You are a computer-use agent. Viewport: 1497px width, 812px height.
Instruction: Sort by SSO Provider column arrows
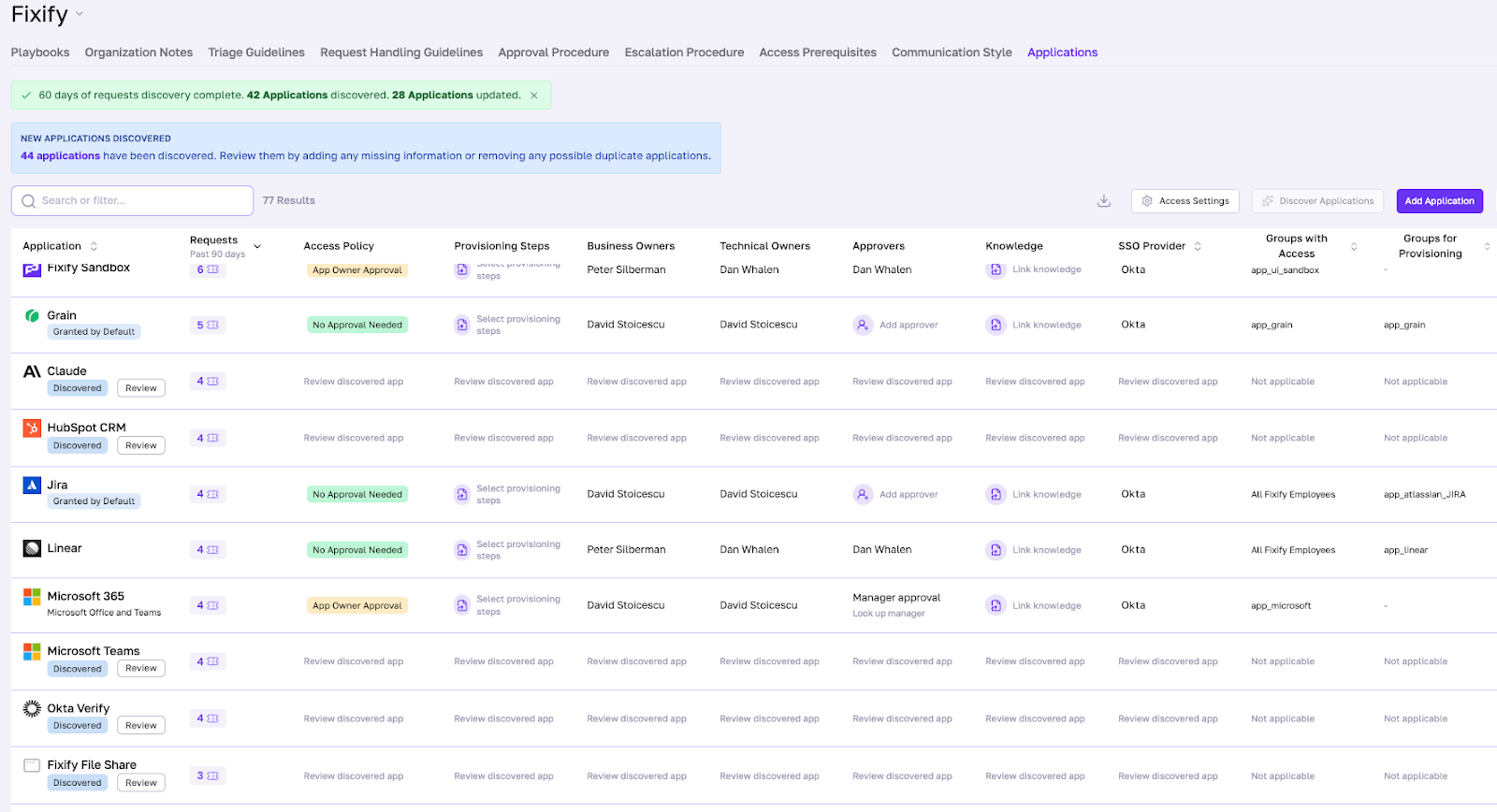(1198, 247)
